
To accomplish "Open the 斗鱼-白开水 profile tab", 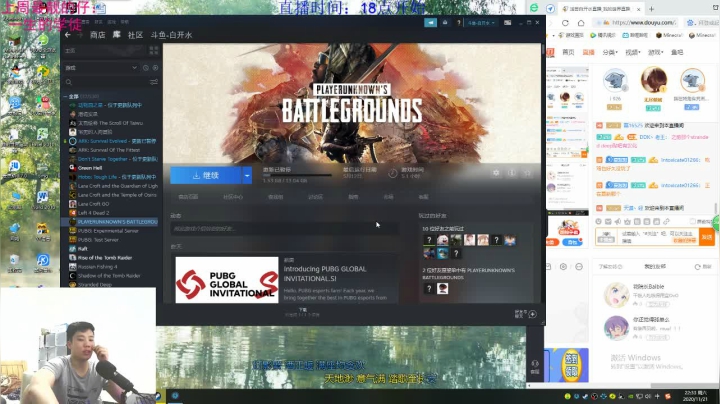I will click(x=171, y=35).
